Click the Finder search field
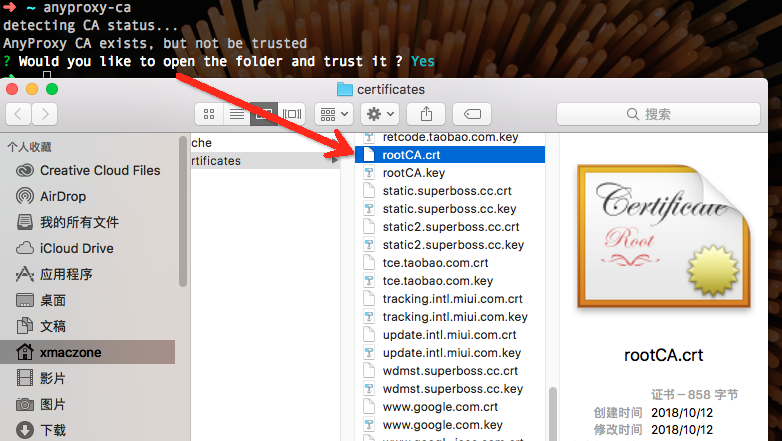 click(658, 114)
